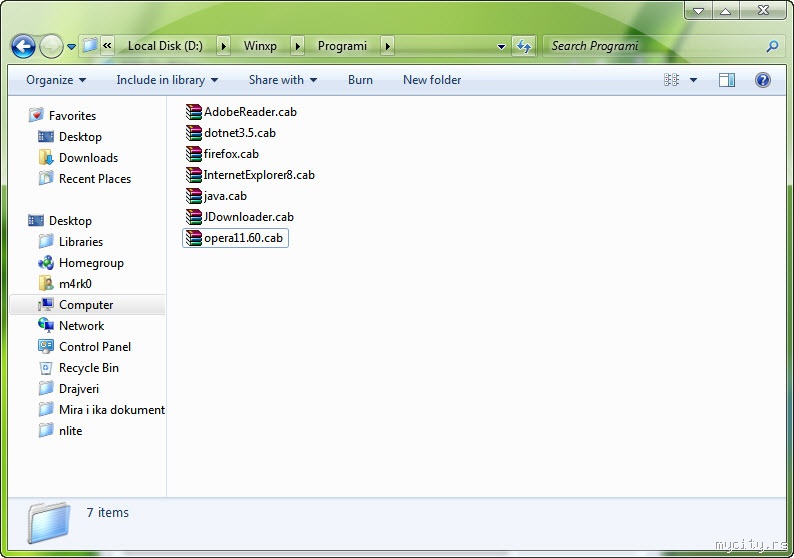Click the large folder icon in details pane
Image resolution: width=794 pixels, height=558 pixels.
coord(49,523)
